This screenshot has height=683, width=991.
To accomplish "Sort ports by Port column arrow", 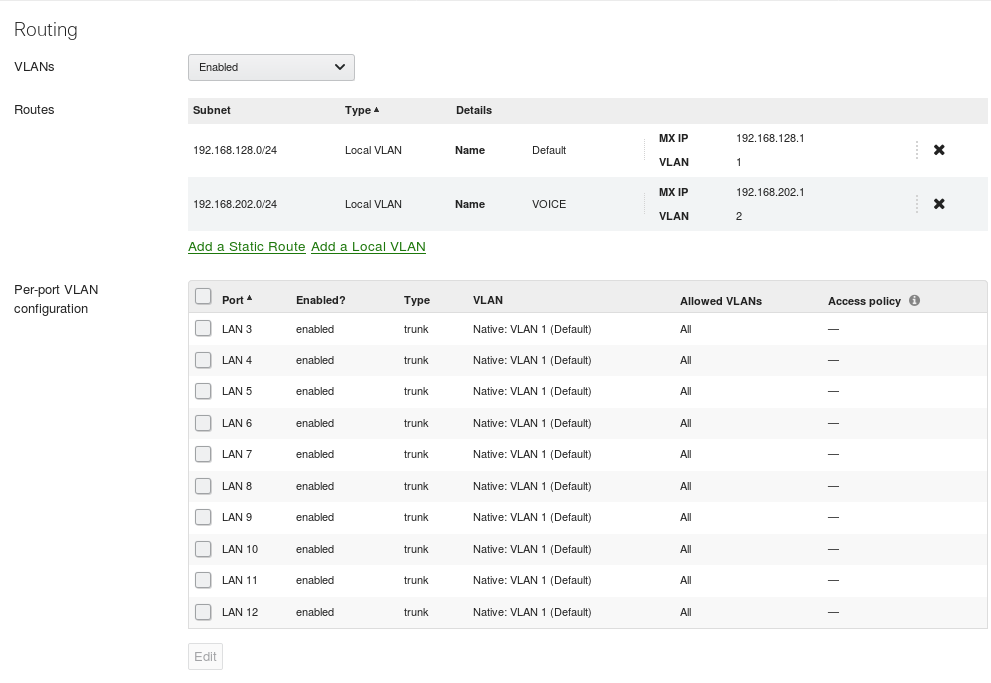I will tap(249, 299).
